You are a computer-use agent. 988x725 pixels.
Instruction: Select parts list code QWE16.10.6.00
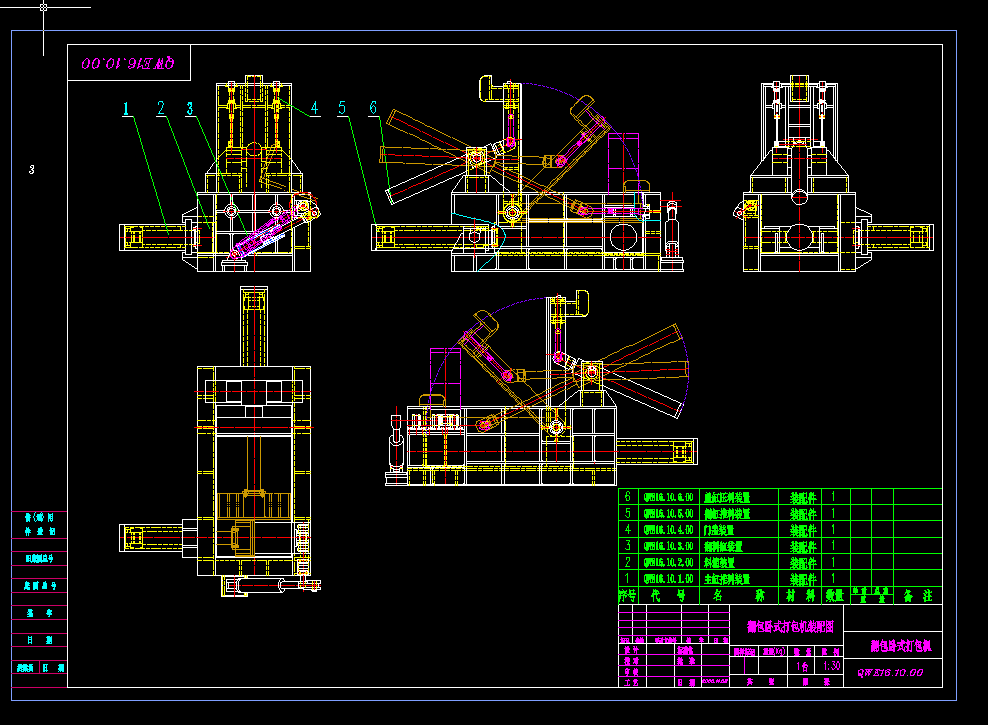(x=669, y=497)
